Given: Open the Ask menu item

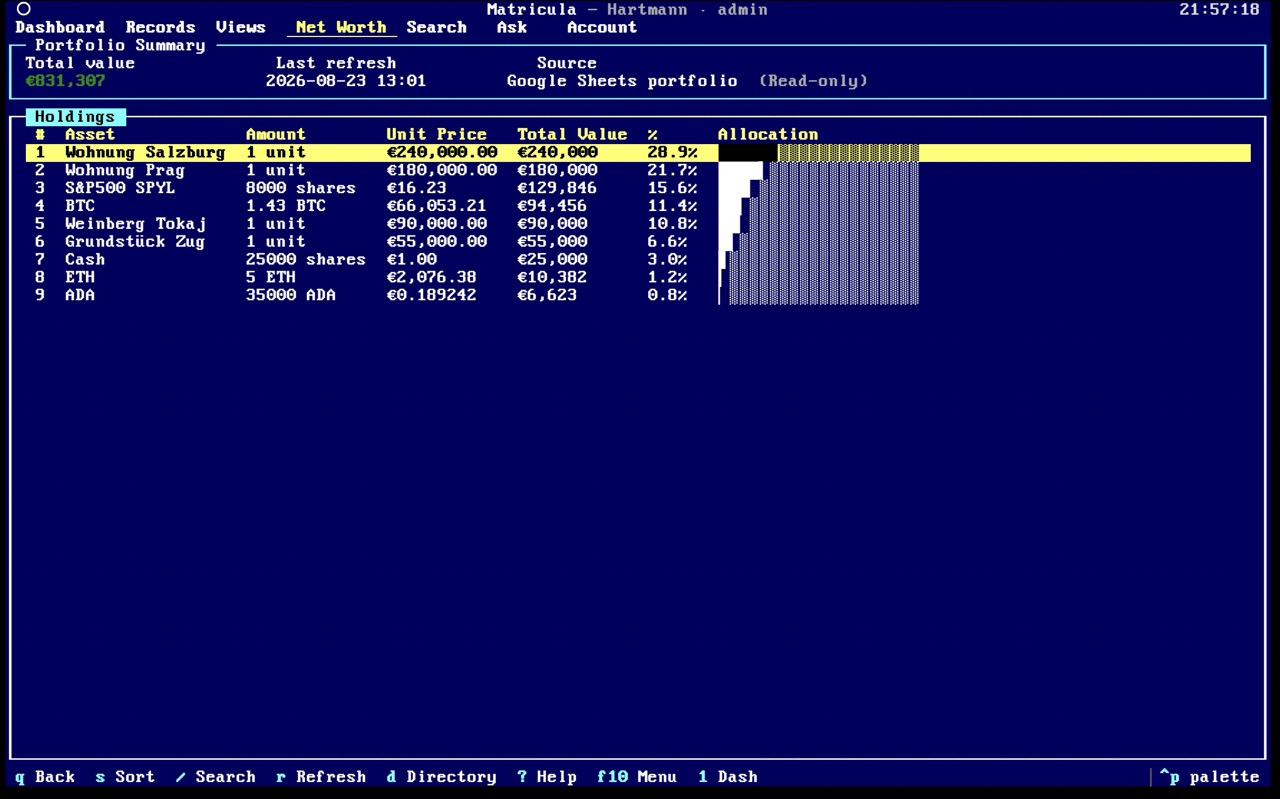Looking at the screenshot, I should (x=512, y=27).
